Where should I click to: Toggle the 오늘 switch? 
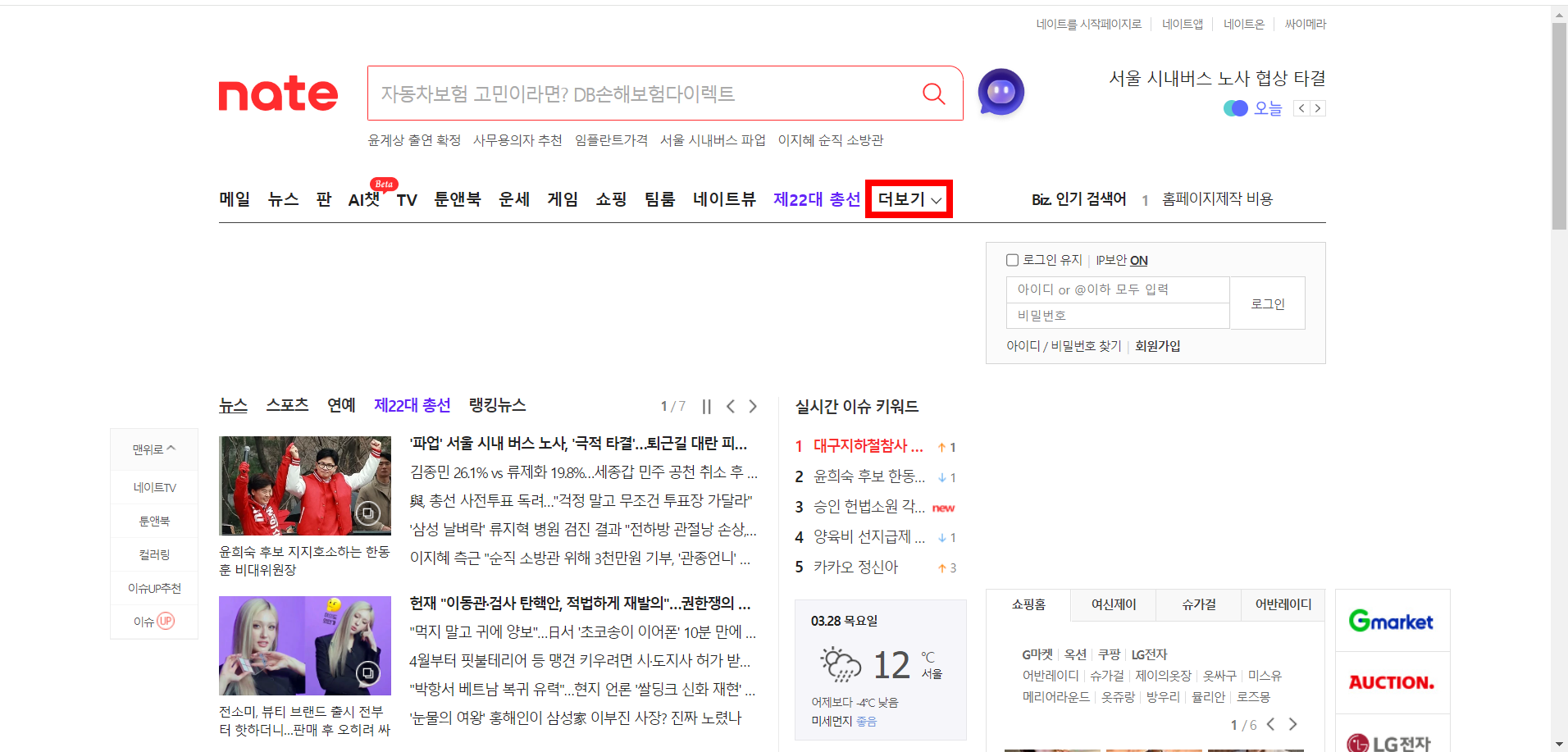[x=1235, y=108]
